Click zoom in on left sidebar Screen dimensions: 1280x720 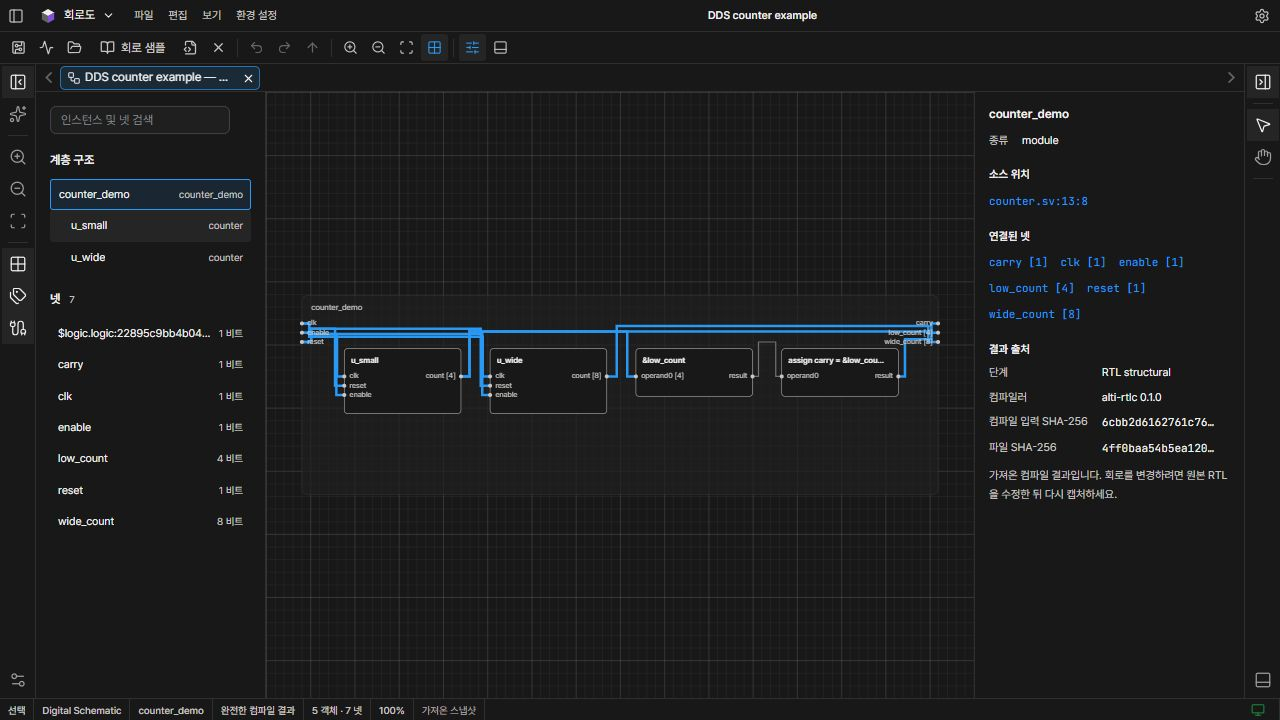pos(18,157)
